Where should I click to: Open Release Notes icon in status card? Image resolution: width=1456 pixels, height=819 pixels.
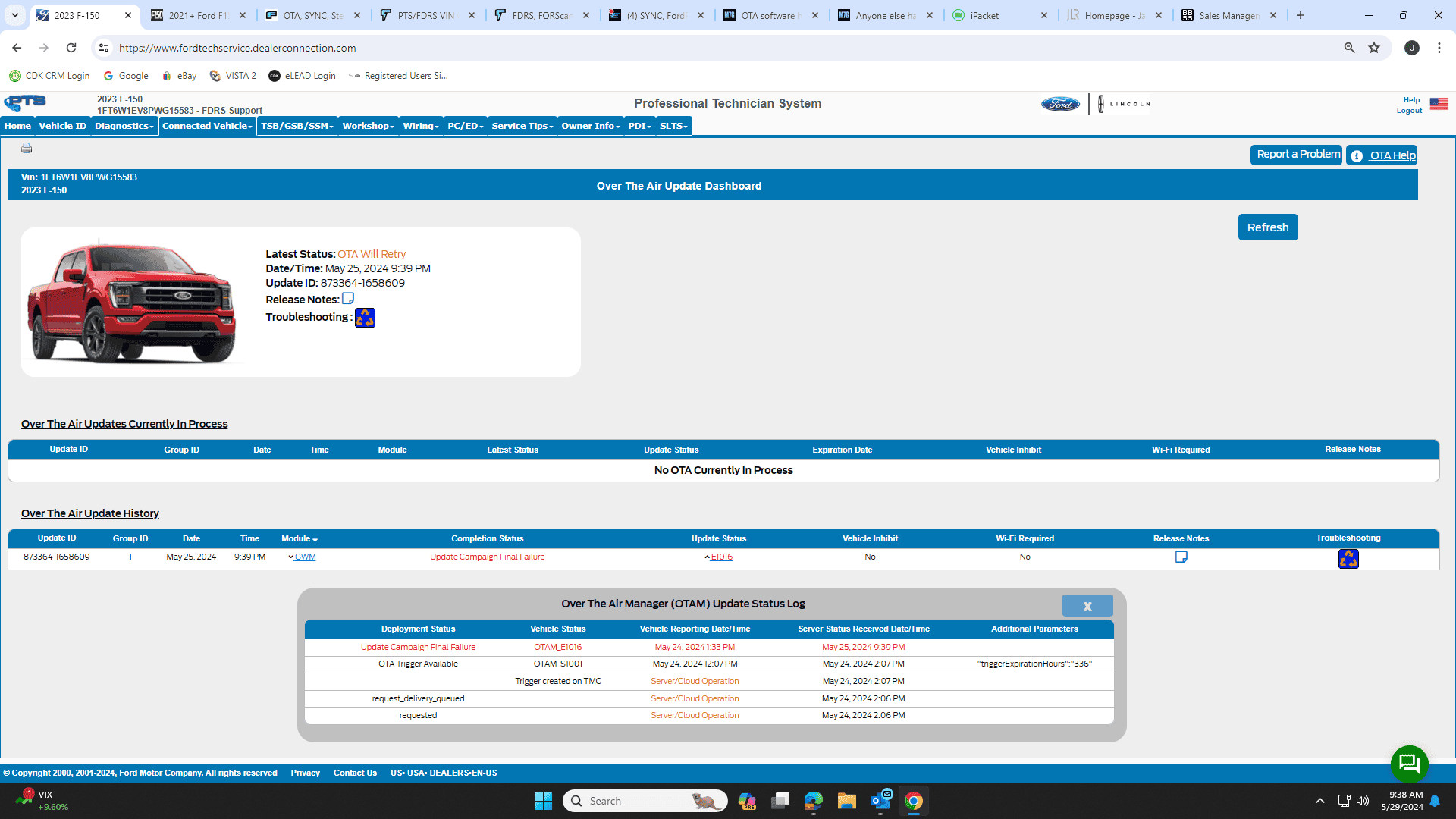(x=348, y=299)
